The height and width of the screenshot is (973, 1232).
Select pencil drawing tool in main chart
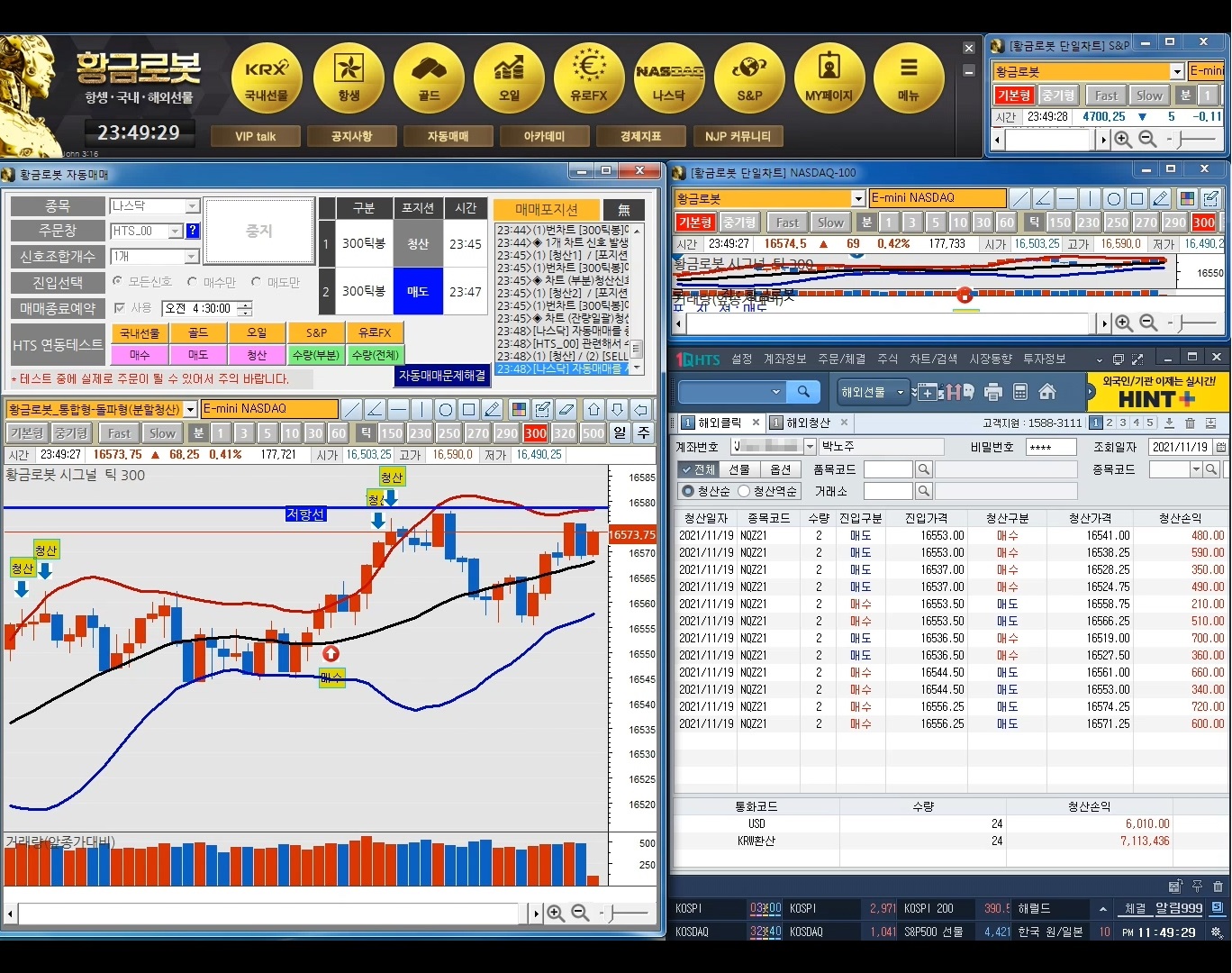tap(493, 410)
